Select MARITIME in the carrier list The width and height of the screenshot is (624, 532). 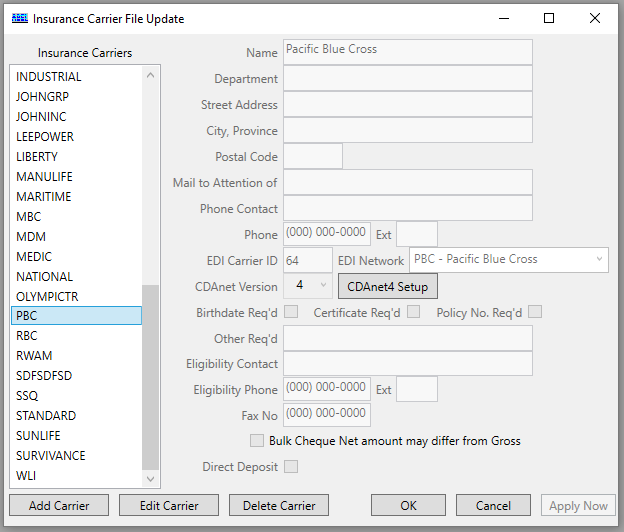76,196
